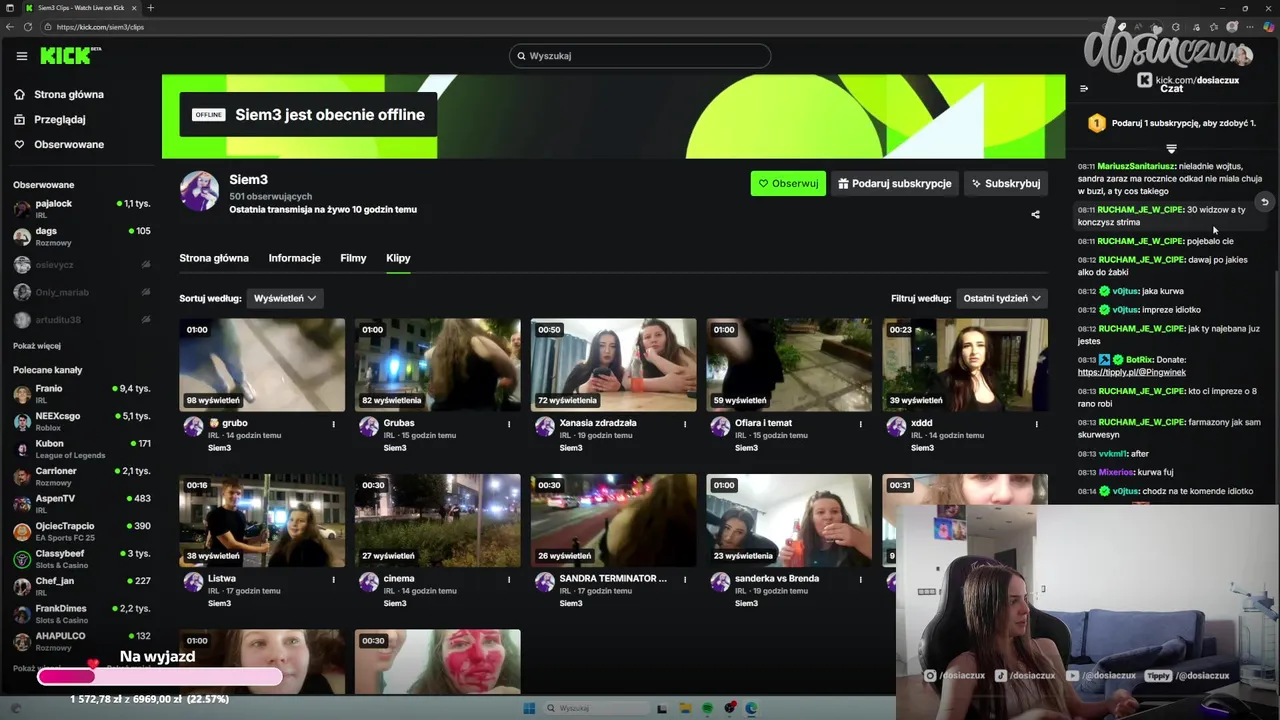1280x720 pixels.
Task: Click the Wyszukaj search field
Action: (640, 56)
